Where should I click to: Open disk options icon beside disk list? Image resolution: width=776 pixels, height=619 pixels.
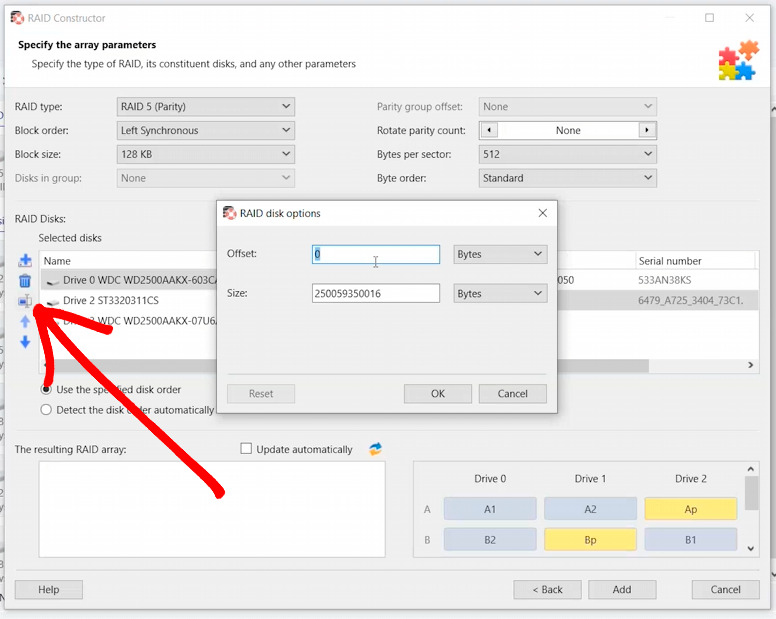25,301
